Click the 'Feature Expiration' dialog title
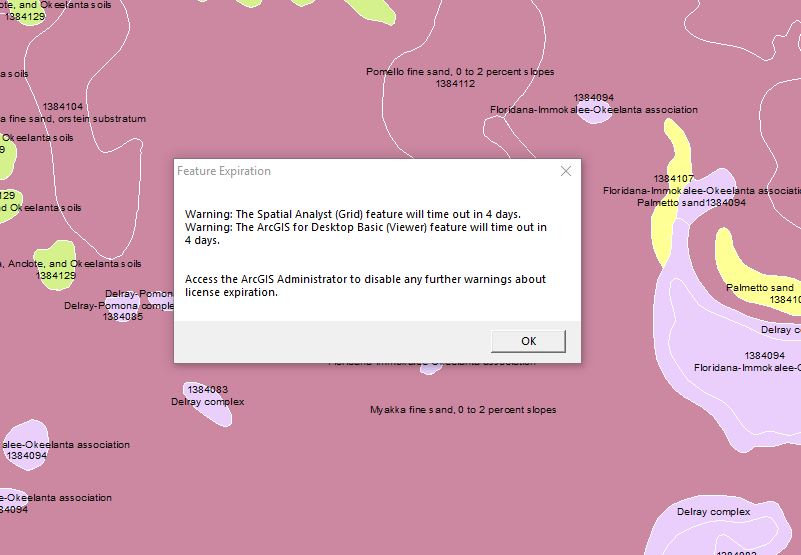This screenshot has height=555, width=801. coord(224,171)
